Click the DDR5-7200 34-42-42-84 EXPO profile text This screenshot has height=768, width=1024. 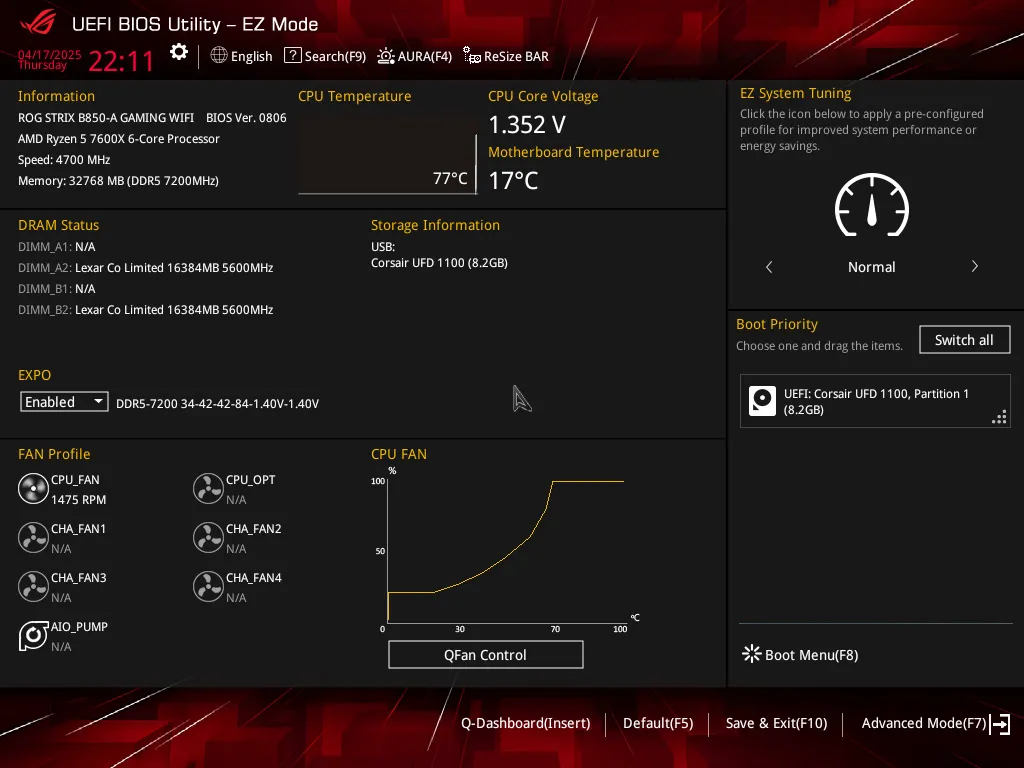coord(217,404)
